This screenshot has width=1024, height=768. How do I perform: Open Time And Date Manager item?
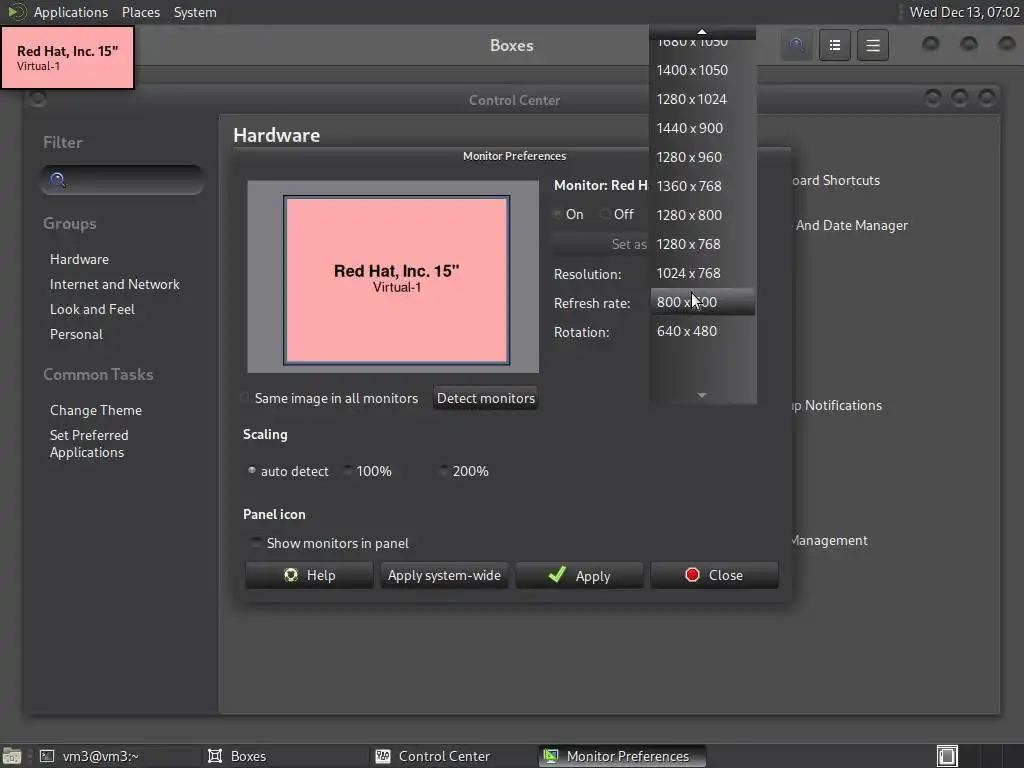pyautogui.click(x=851, y=225)
